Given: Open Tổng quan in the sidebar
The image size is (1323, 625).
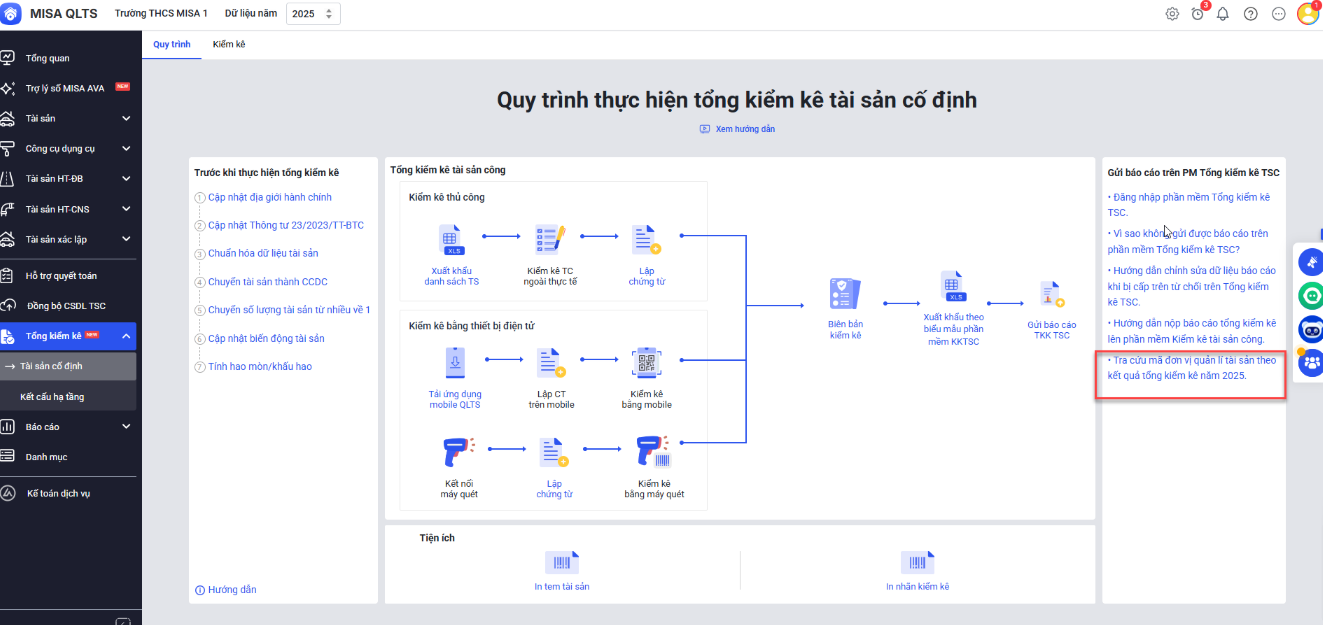Looking at the screenshot, I should click(x=47, y=58).
